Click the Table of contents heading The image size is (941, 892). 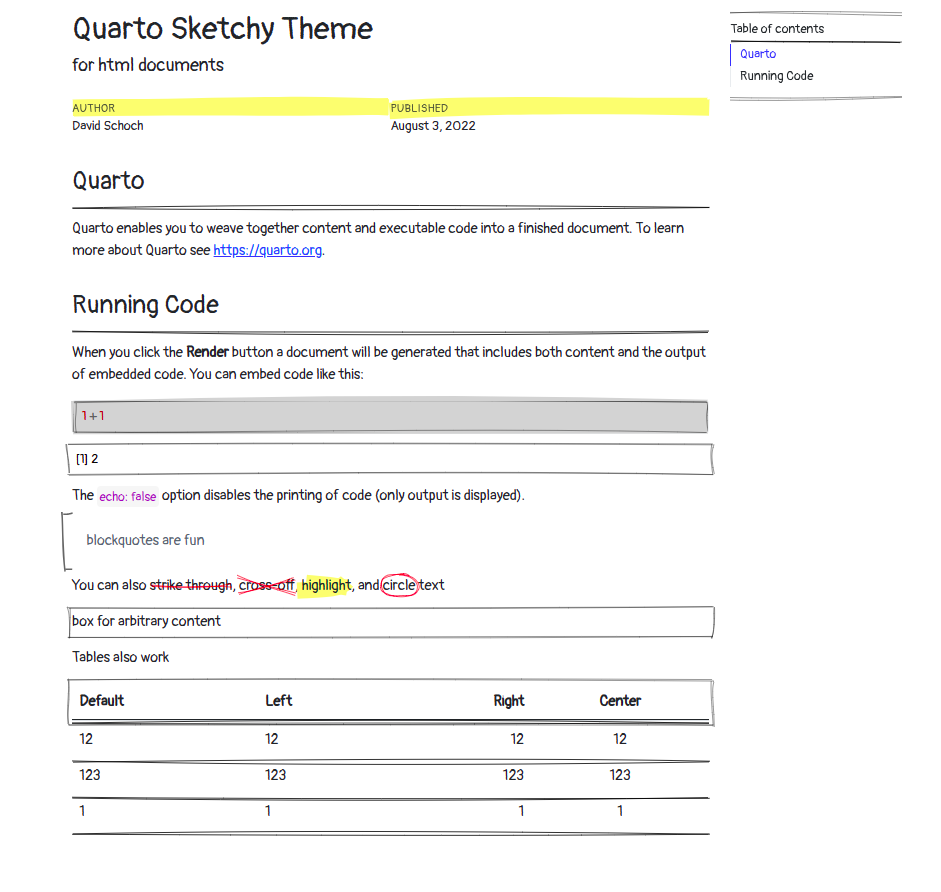[x=777, y=29]
